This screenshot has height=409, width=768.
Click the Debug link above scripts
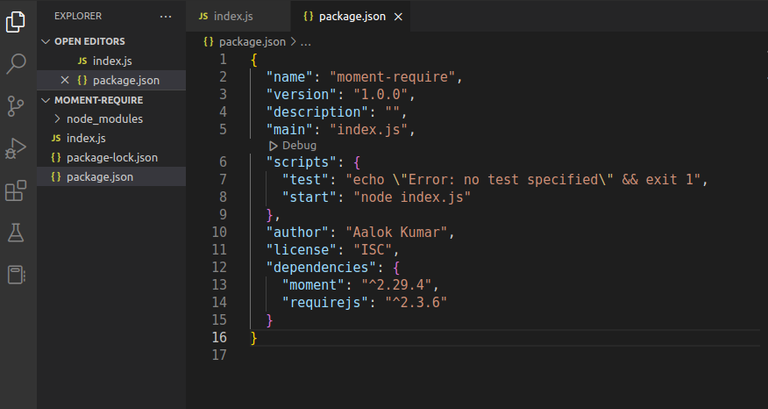[x=298, y=145]
